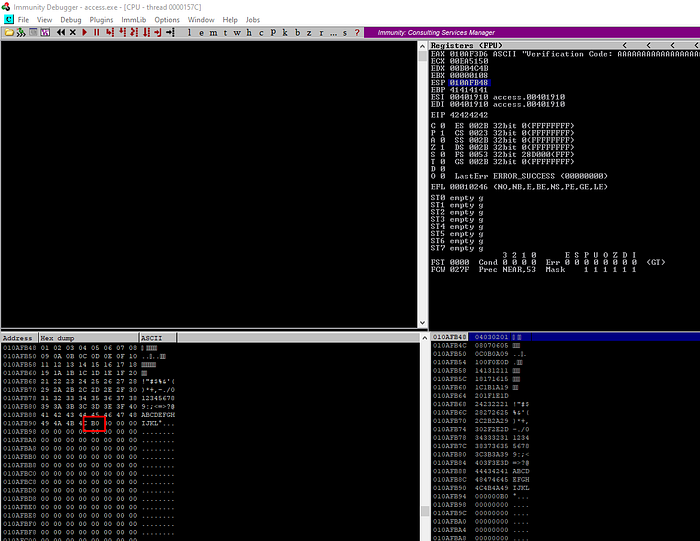Click the red '?' help toolbar icon
This screenshot has width=700, height=541.
(358, 32)
